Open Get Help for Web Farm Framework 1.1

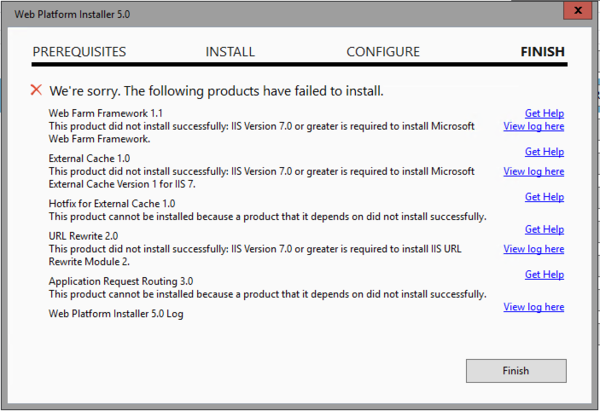click(544, 113)
